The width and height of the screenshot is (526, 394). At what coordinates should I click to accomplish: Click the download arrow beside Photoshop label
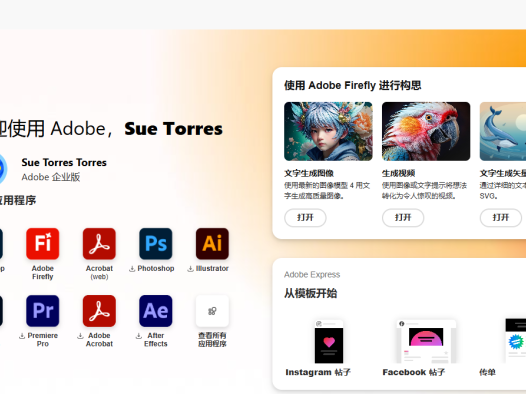[132, 269]
